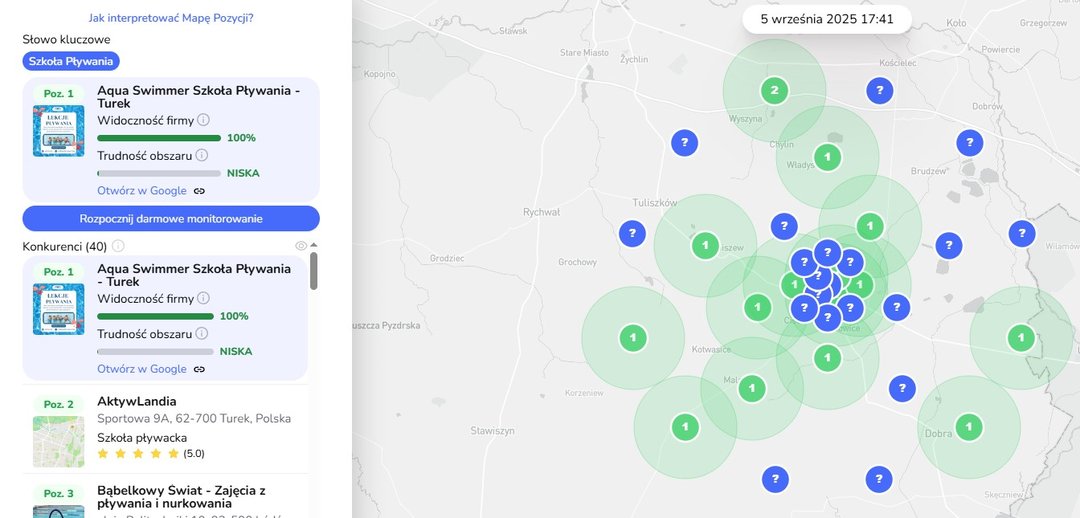Click Rozpocznij darmowe monitorowanie button
The width and height of the screenshot is (1080, 518).
[171, 218]
